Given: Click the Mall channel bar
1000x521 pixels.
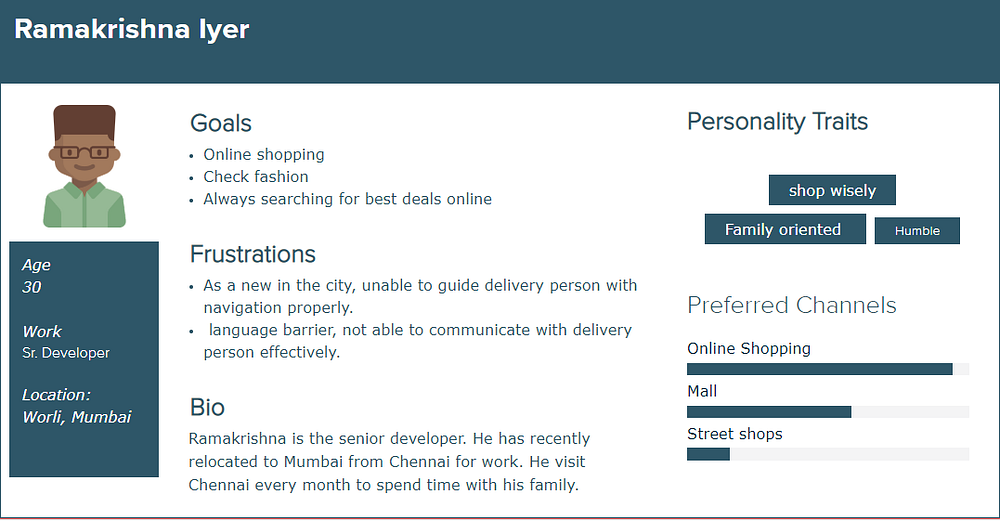Looking at the screenshot, I should pyautogui.click(x=828, y=411).
